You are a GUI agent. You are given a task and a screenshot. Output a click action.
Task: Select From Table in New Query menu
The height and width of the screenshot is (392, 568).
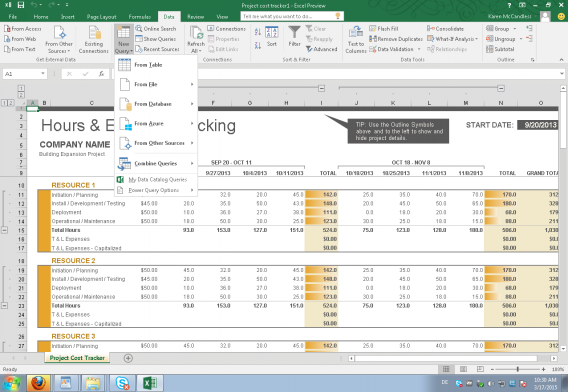156,65
